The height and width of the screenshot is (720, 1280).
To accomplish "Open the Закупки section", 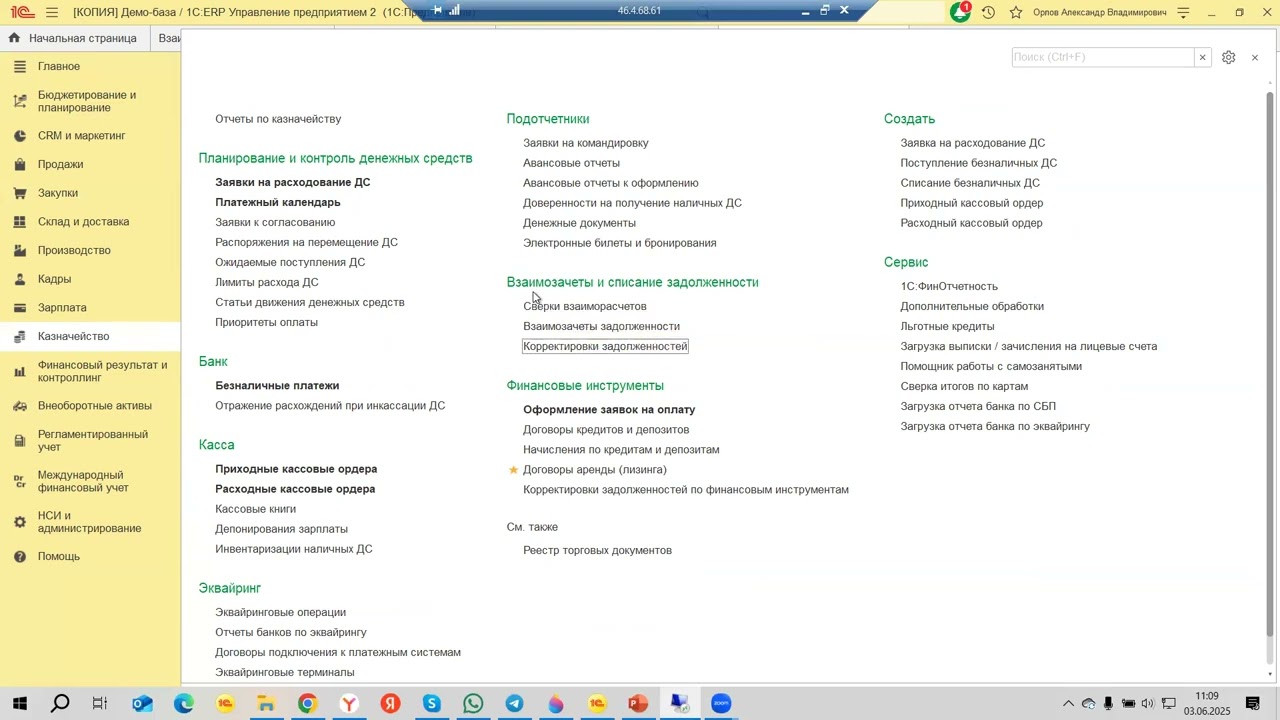I will (x=58, y=193).
